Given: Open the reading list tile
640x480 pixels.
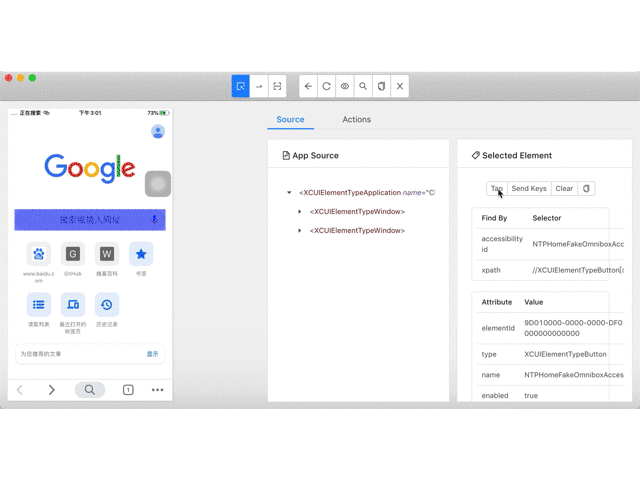Looking at the screenshot, I should coord(39,304).
